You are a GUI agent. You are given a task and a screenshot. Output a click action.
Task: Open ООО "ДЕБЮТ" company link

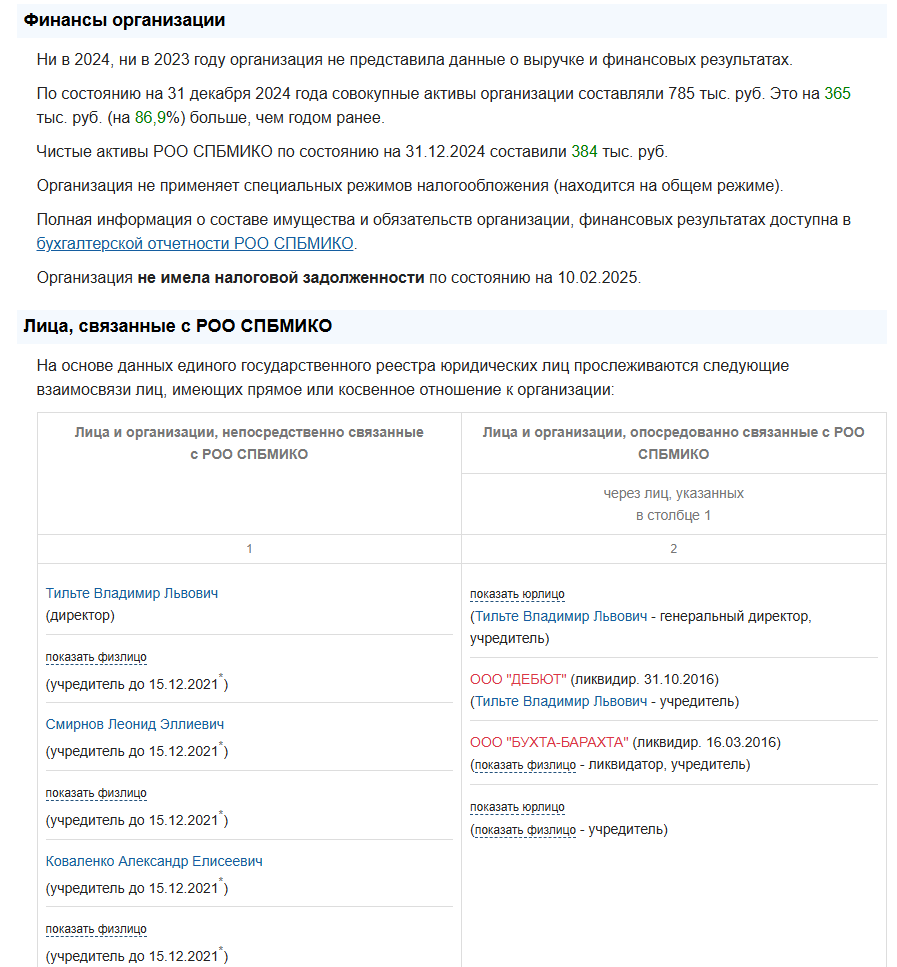coord(518,680)
